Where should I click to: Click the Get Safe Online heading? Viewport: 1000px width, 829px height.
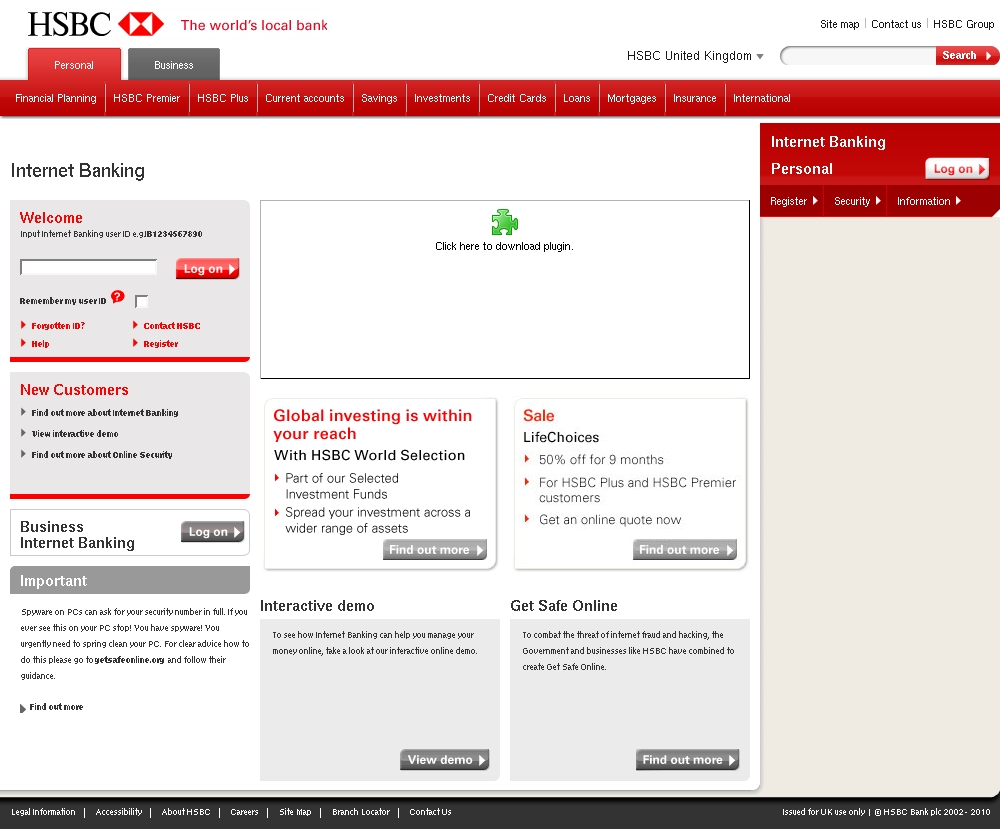click(564, 606)
